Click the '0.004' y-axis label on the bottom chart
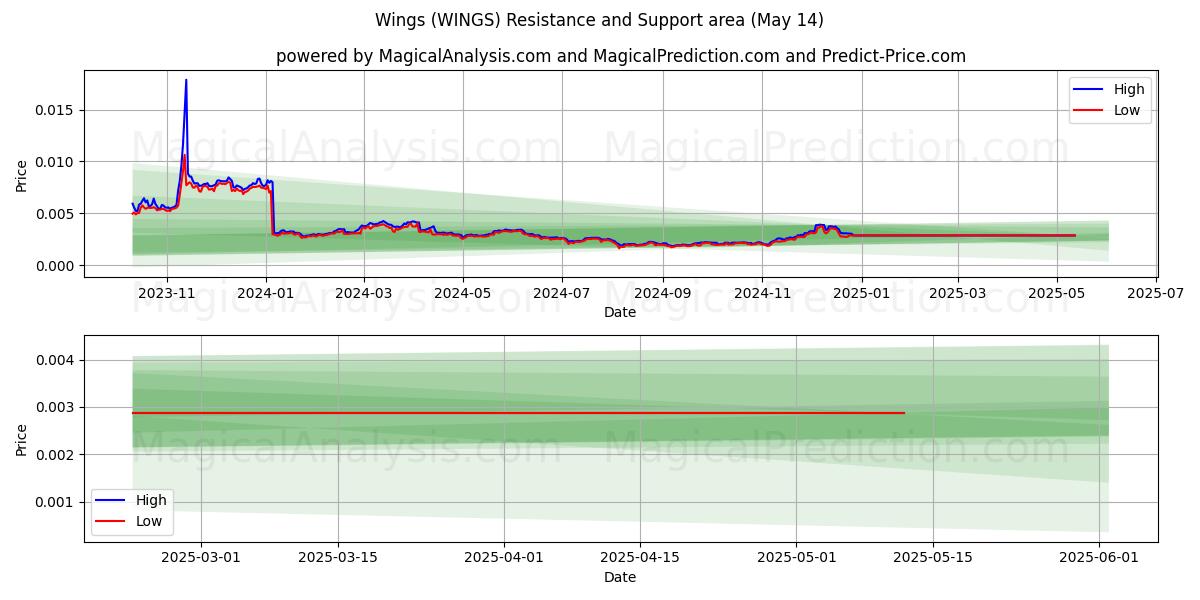This screenshot has width=1200, height=600. point(57,360)
